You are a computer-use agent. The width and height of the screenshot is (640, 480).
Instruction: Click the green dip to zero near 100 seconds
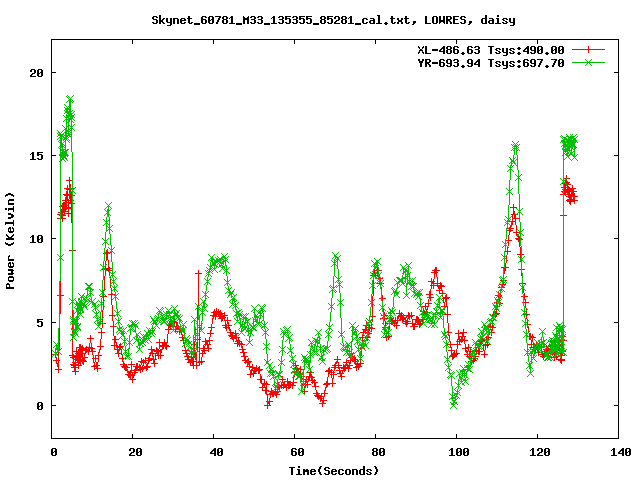click(x=453, y=404)
